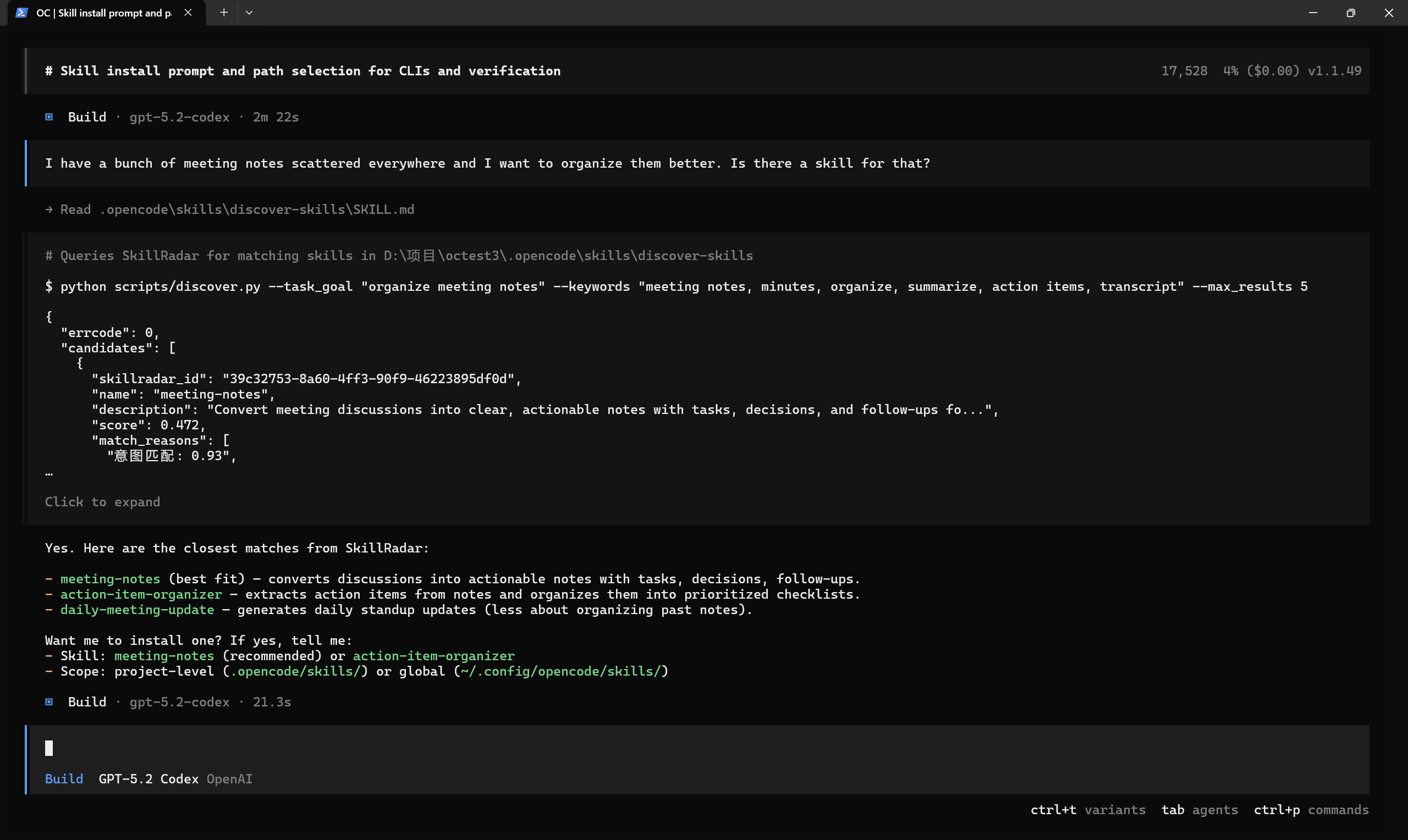Click the Build agent label below input
Screen dimensions: 1408x840
(x=64, y=779)
